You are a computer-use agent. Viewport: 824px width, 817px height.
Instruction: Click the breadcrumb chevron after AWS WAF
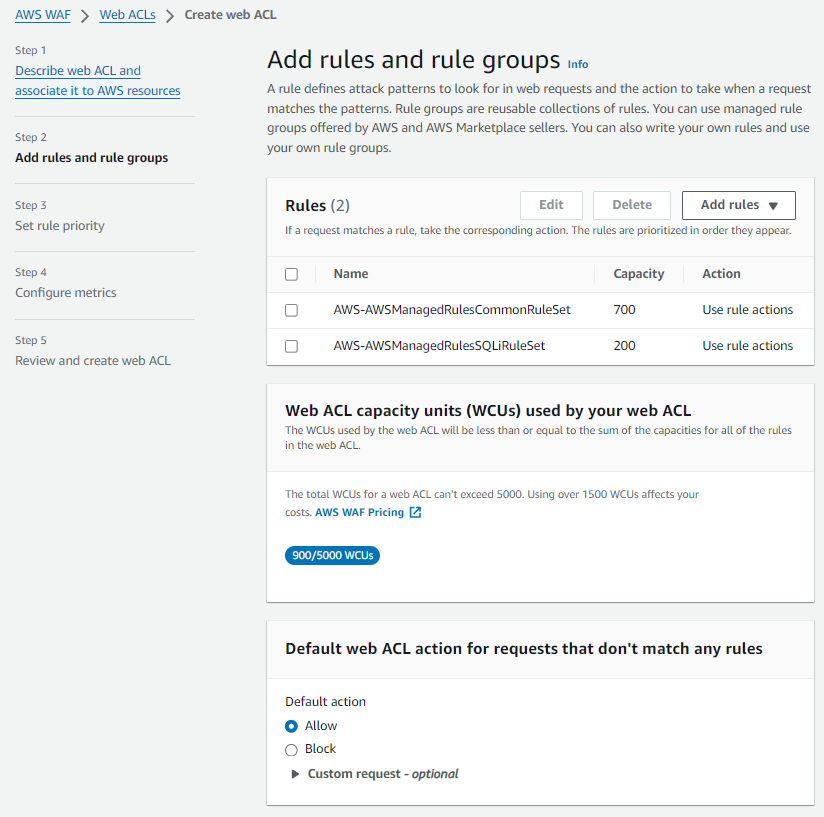[x=85, y=16]
